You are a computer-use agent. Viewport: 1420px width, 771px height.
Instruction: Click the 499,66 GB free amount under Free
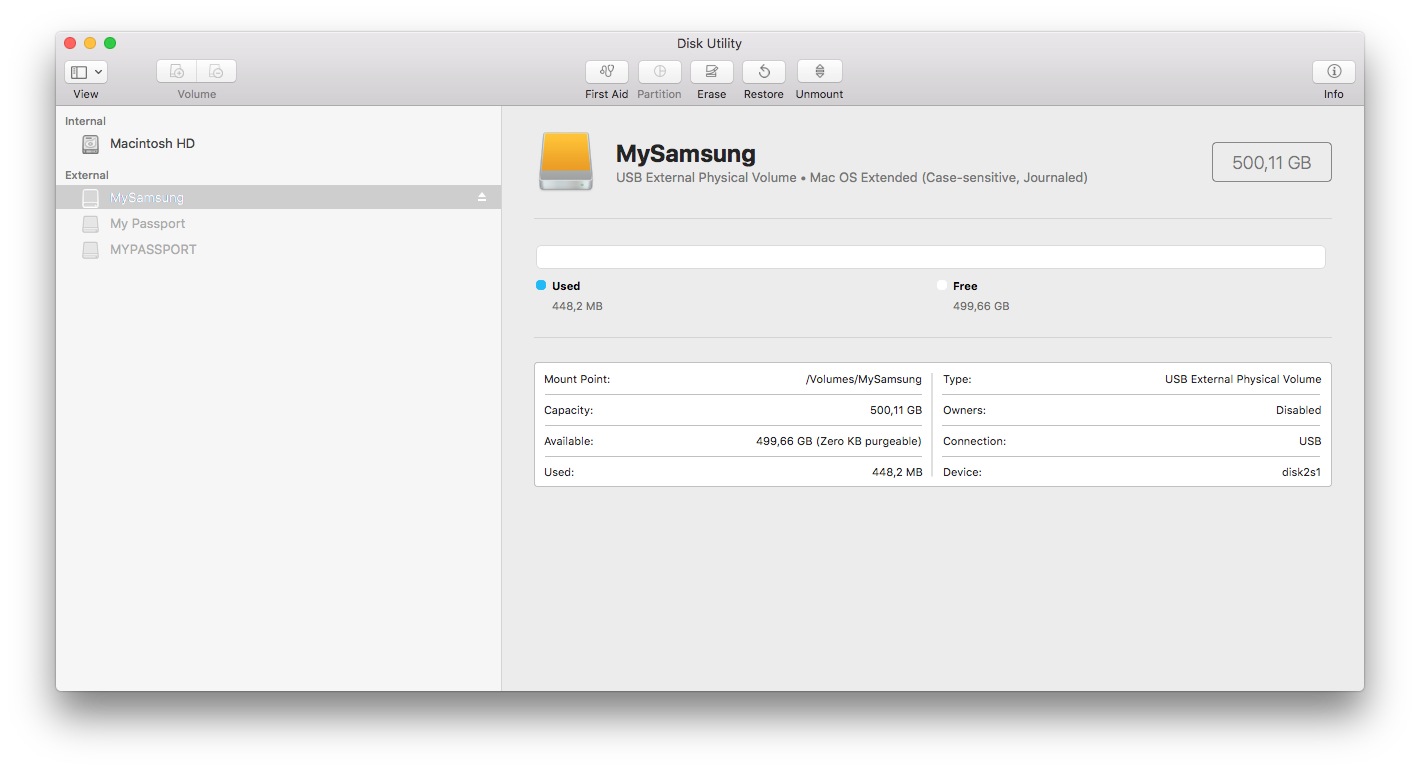coord(981,306)
